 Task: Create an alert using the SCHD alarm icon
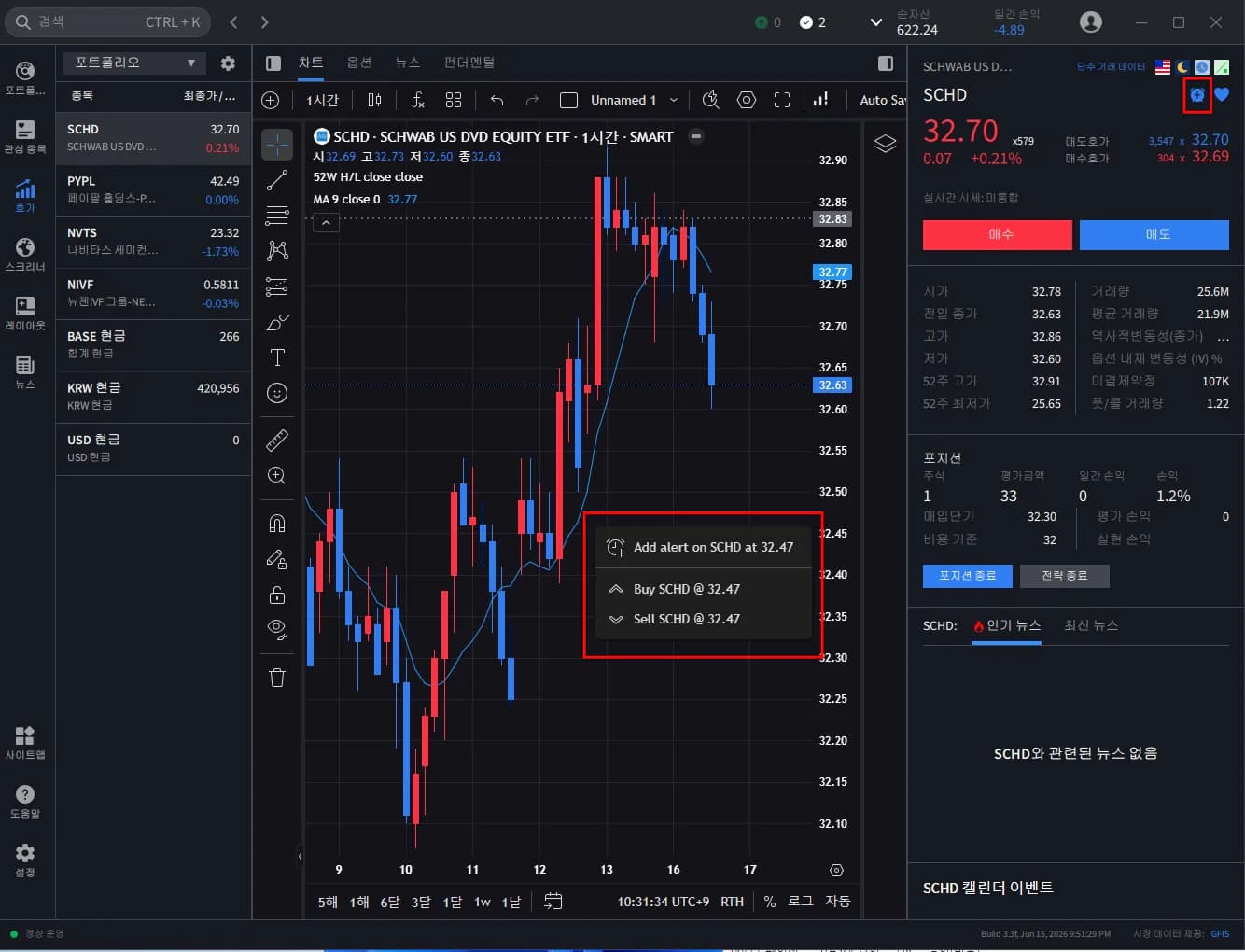click(1197, 94)
